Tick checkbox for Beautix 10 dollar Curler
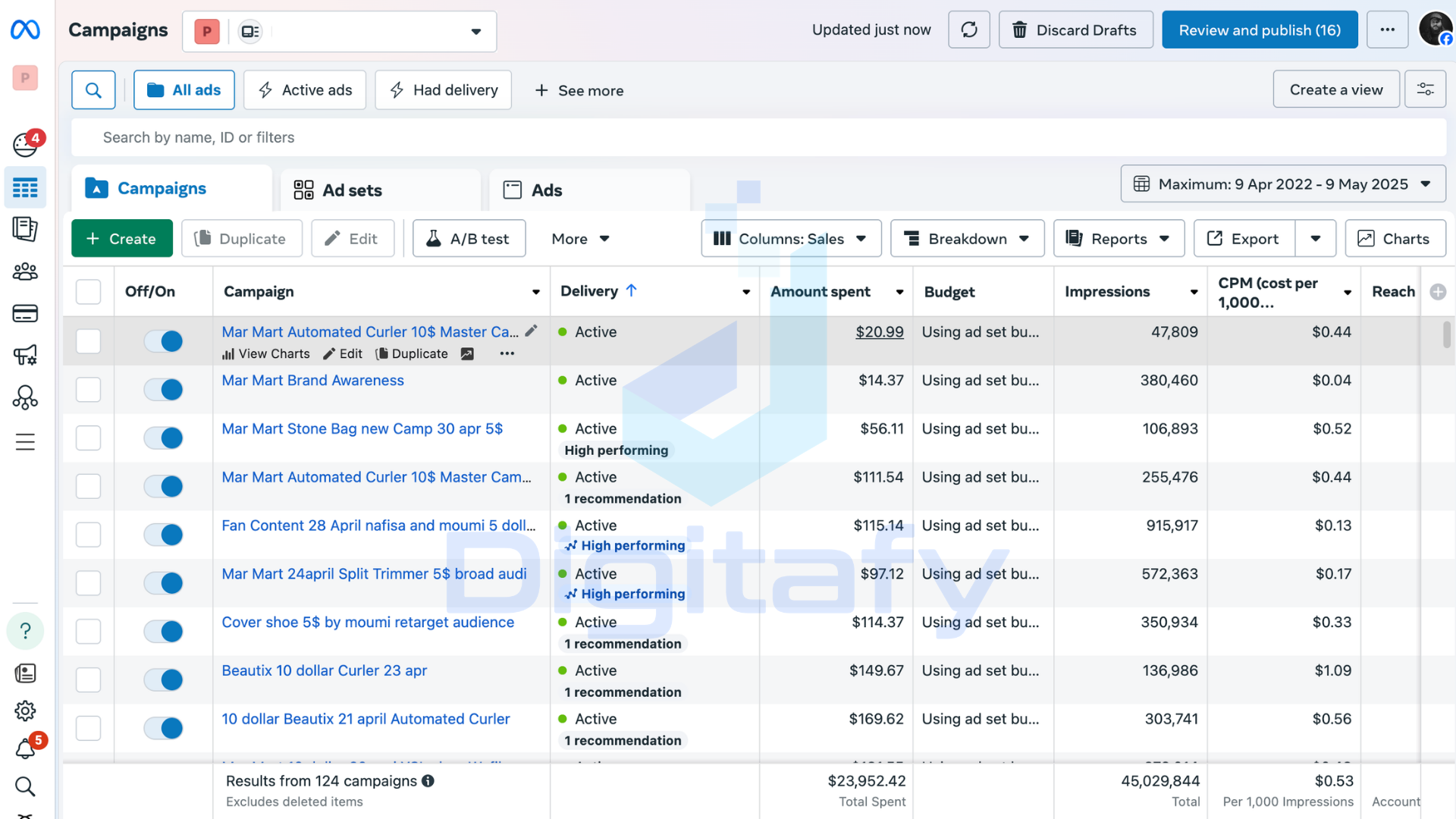Screen dimensions: 1456x819 tap(88, 679)
